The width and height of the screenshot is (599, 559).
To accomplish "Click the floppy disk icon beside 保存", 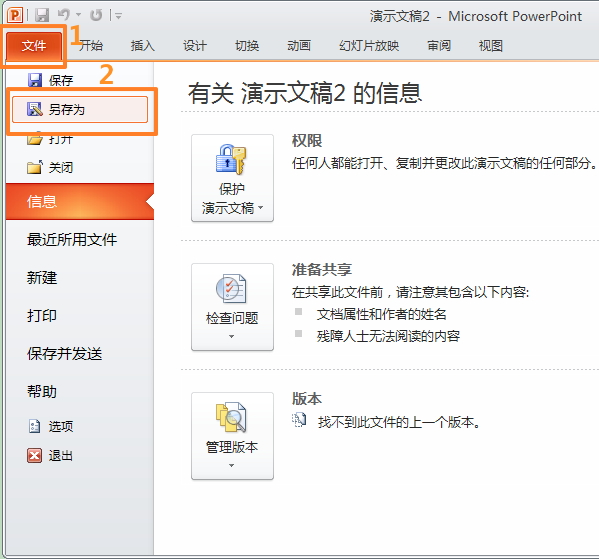I will [x=35, y=80].
